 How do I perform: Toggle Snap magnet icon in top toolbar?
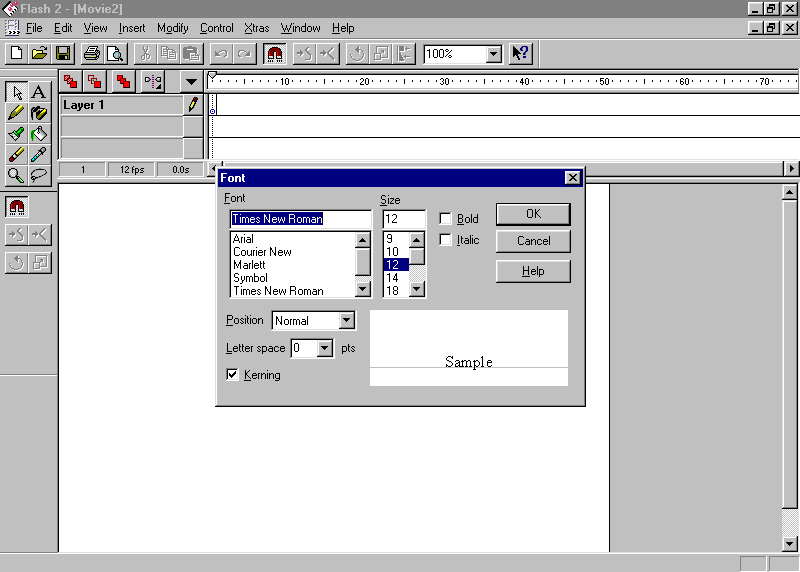click(275, 54)
